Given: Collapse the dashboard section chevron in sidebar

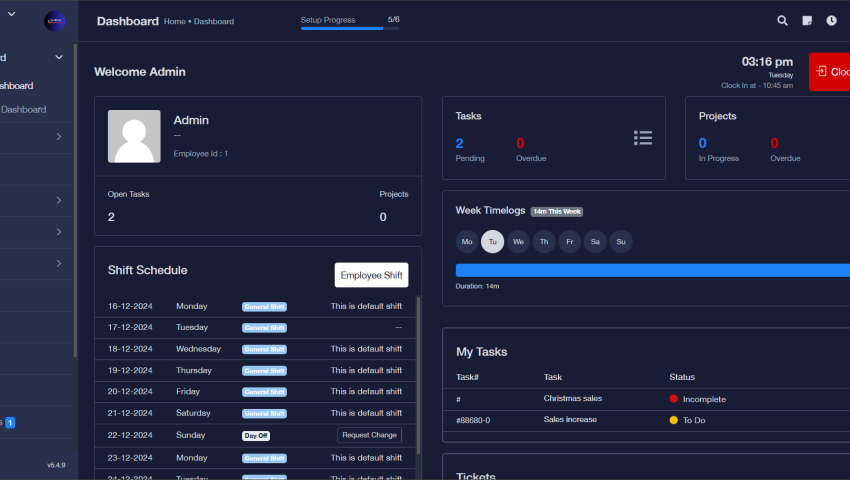Looking at the screenshot, I should [x=59, y=57].
